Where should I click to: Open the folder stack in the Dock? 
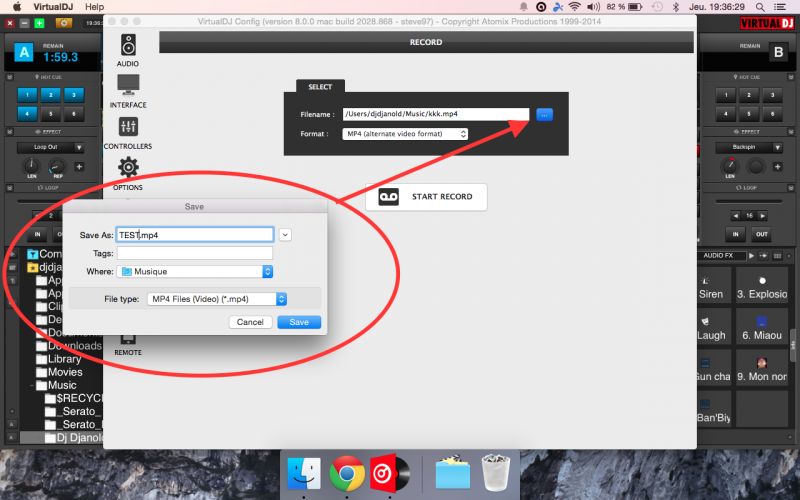(x=453, y=473)
